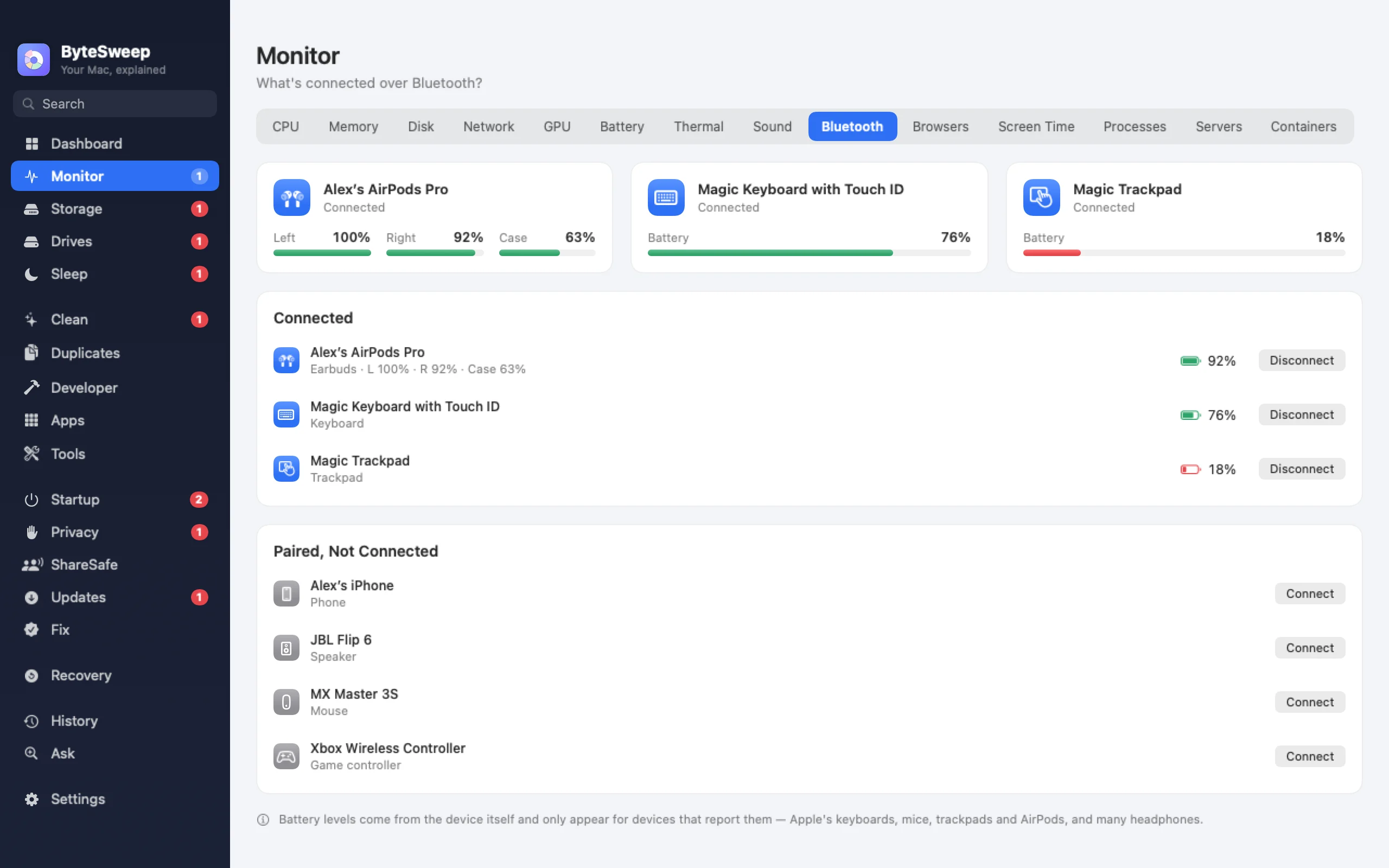1389x868 pixels.
Task: Open History in the sidebar
Action: pos(115,721)
